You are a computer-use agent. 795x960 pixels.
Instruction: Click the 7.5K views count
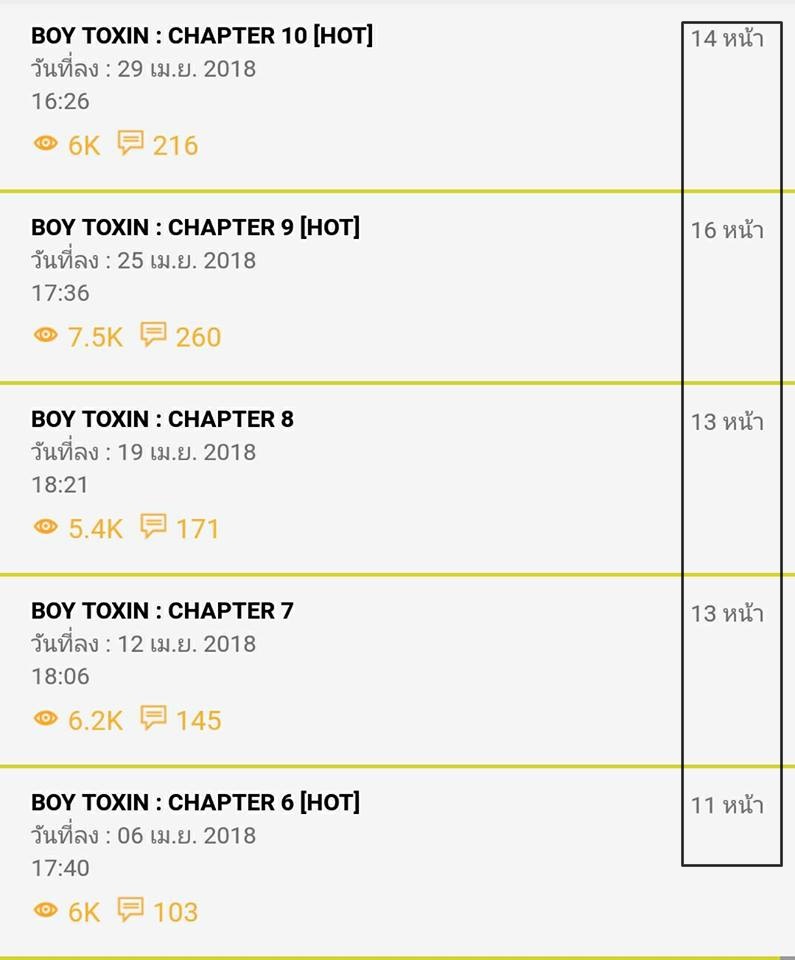coord(95,337)
